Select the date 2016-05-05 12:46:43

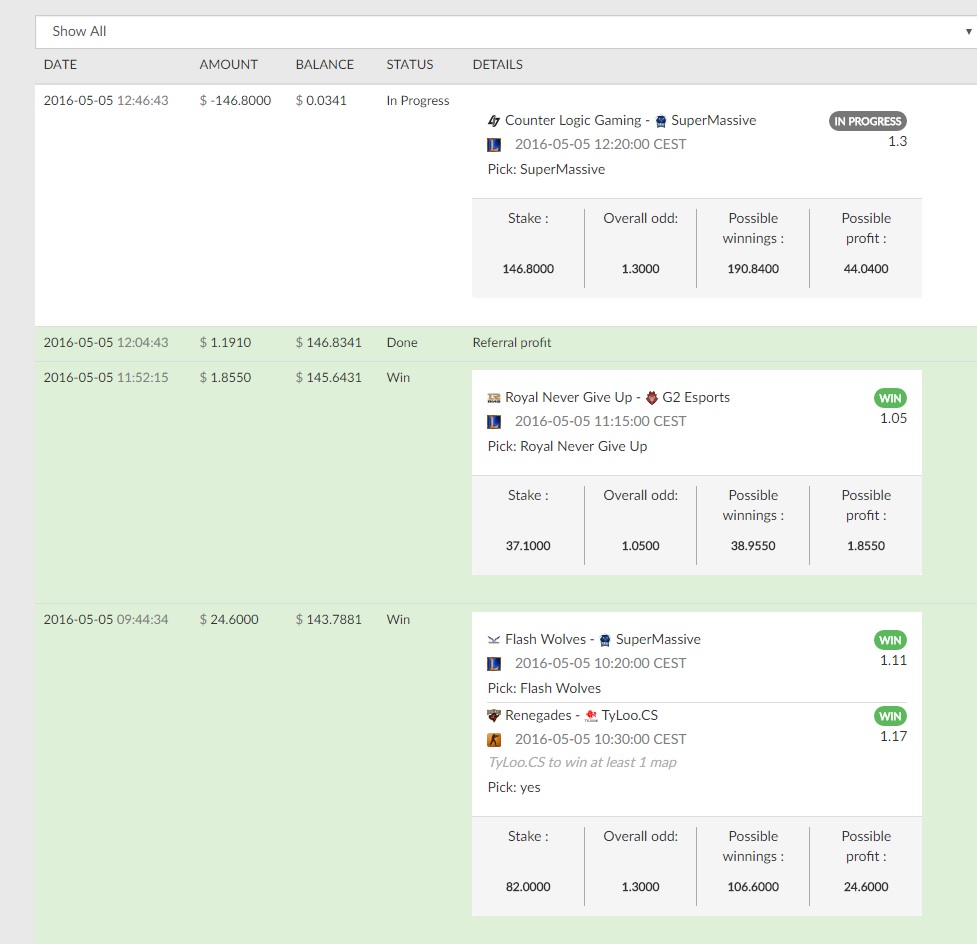click(x=106, y=101)
